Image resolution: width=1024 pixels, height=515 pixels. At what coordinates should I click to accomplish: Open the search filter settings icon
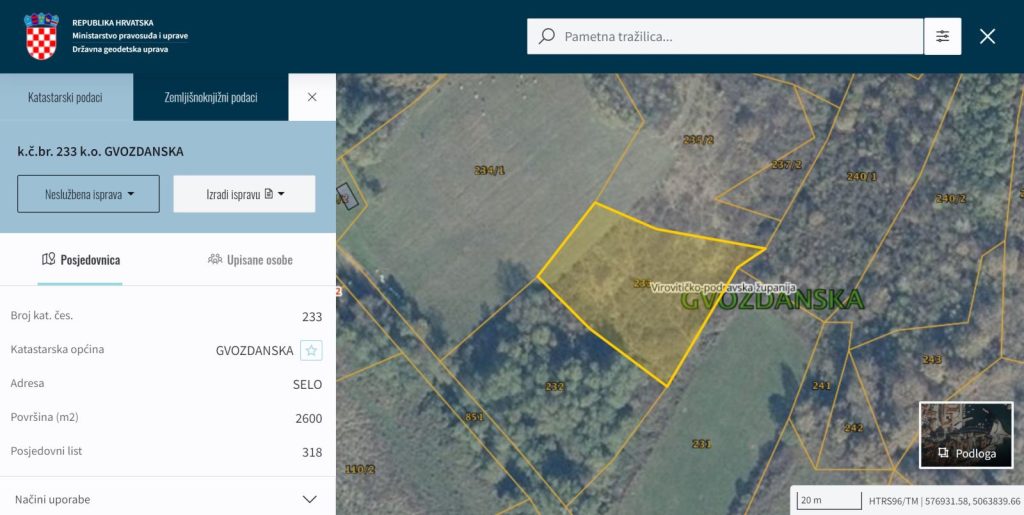(x=942, y=36)
